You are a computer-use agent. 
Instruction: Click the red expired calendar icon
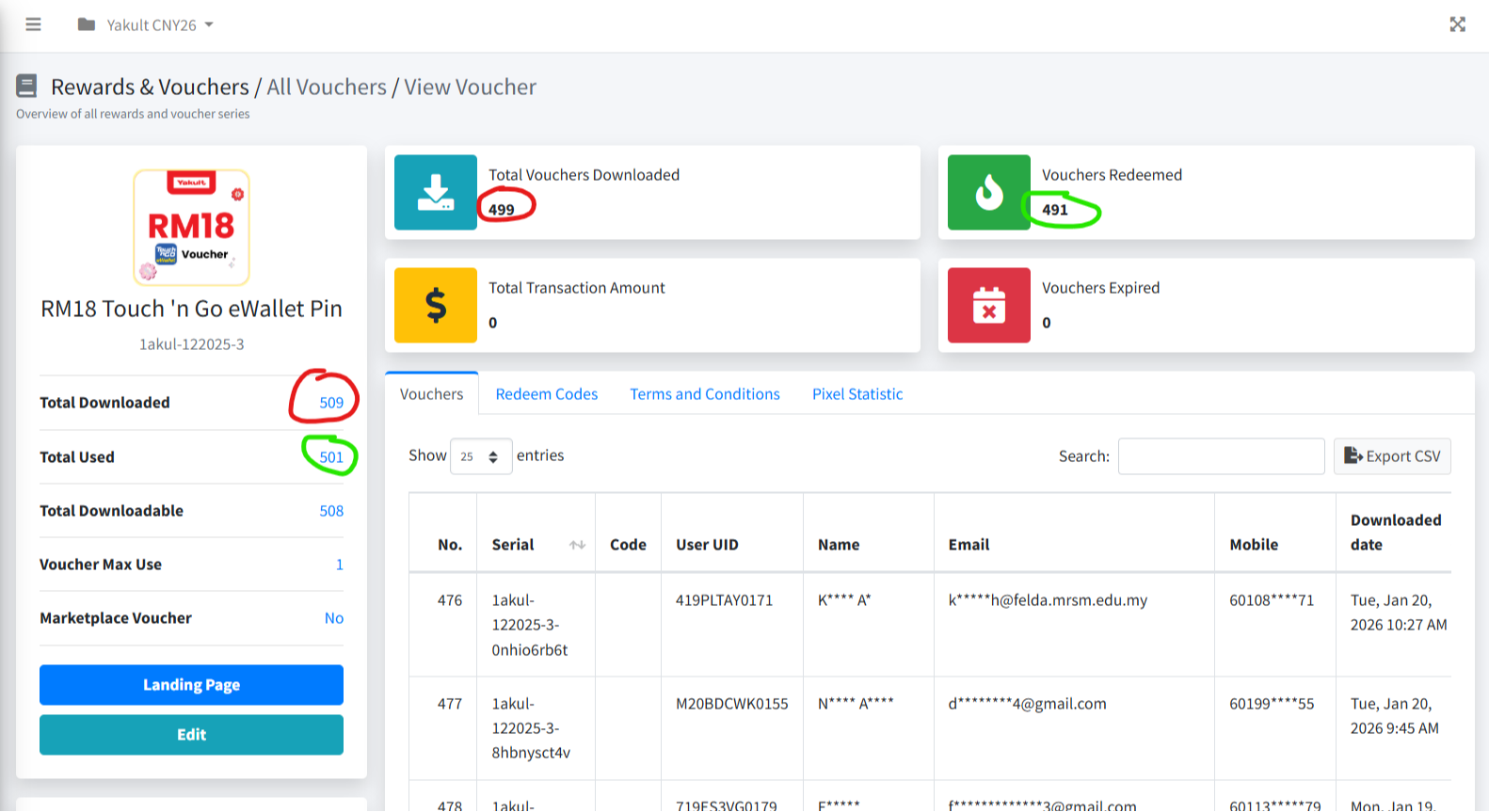[x=989, y=305]
